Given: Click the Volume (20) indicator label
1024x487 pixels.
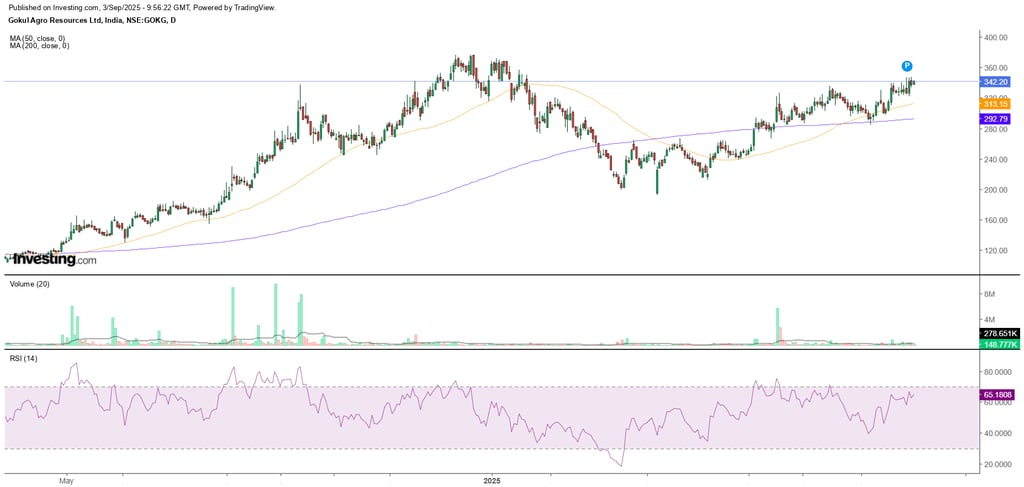Looking at the screenshot, I should (x=29, y=285).
